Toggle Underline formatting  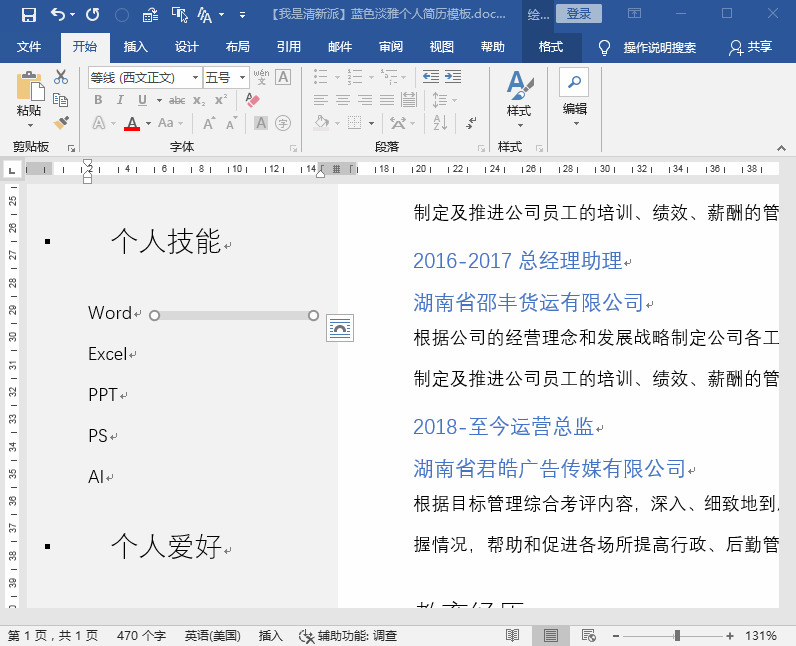point(142,100)
